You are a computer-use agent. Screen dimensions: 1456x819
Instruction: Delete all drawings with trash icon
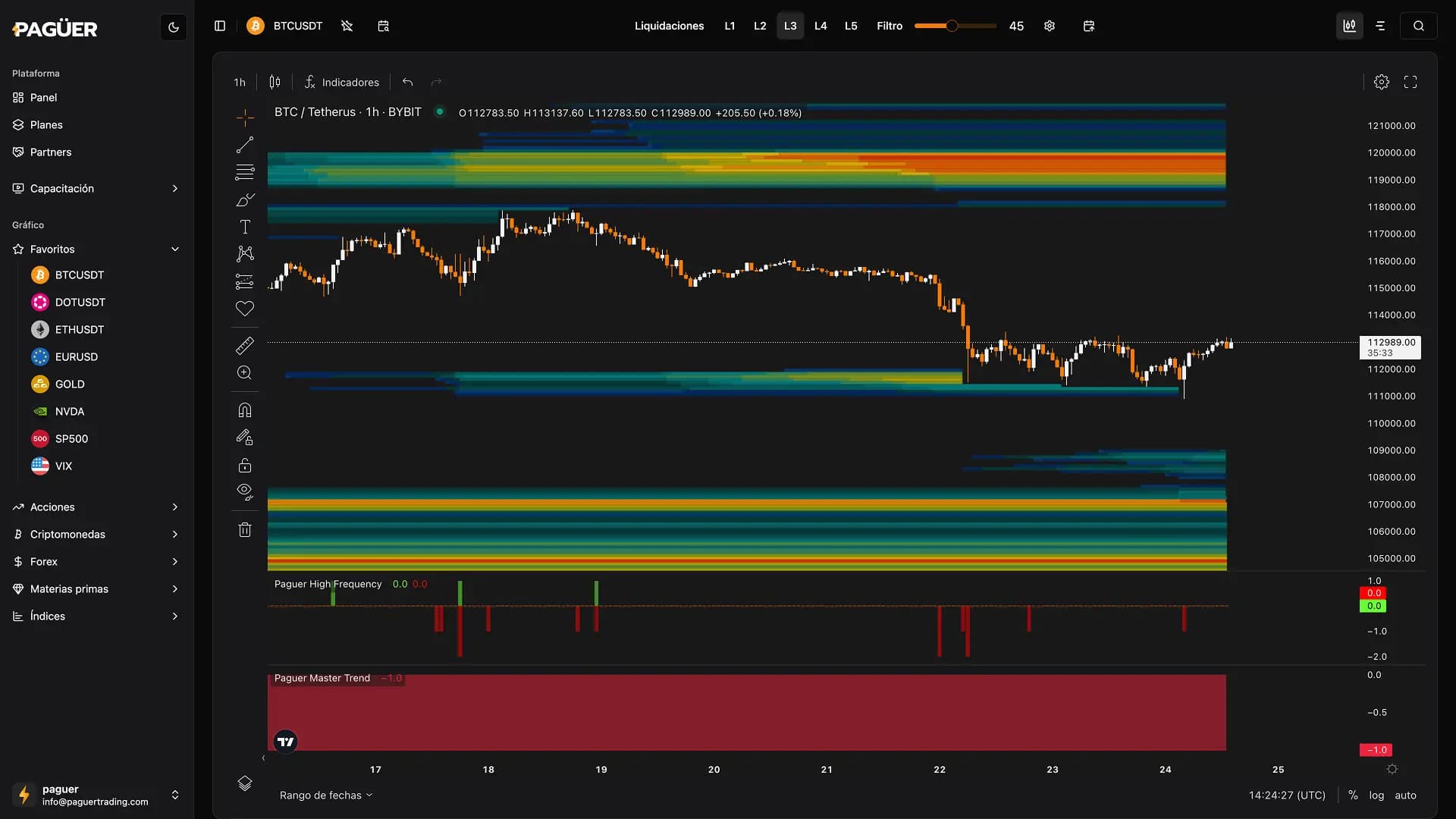(245, 529)
